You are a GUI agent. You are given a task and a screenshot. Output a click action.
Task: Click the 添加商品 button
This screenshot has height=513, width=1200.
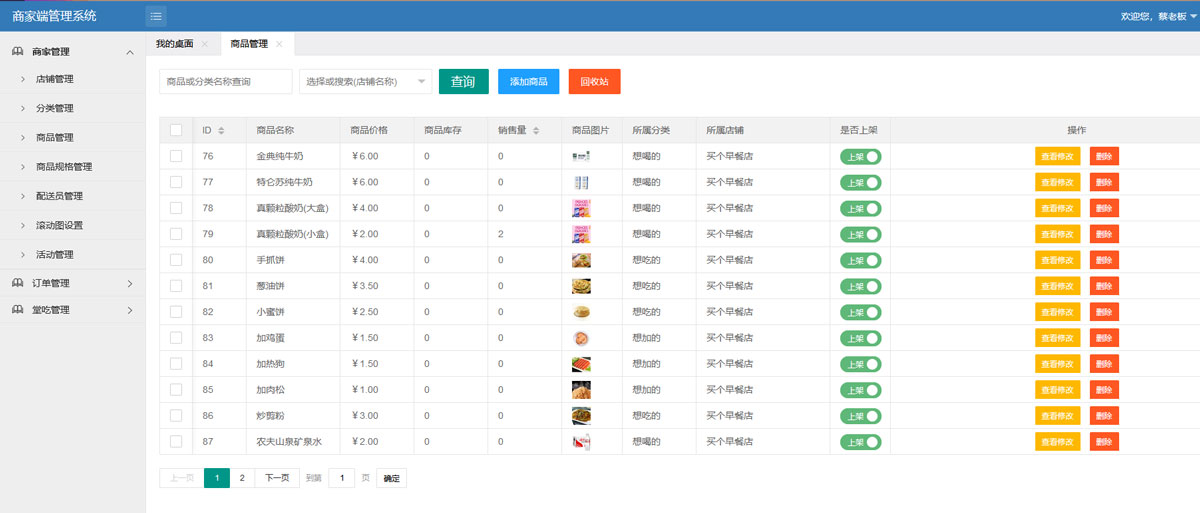528,82
